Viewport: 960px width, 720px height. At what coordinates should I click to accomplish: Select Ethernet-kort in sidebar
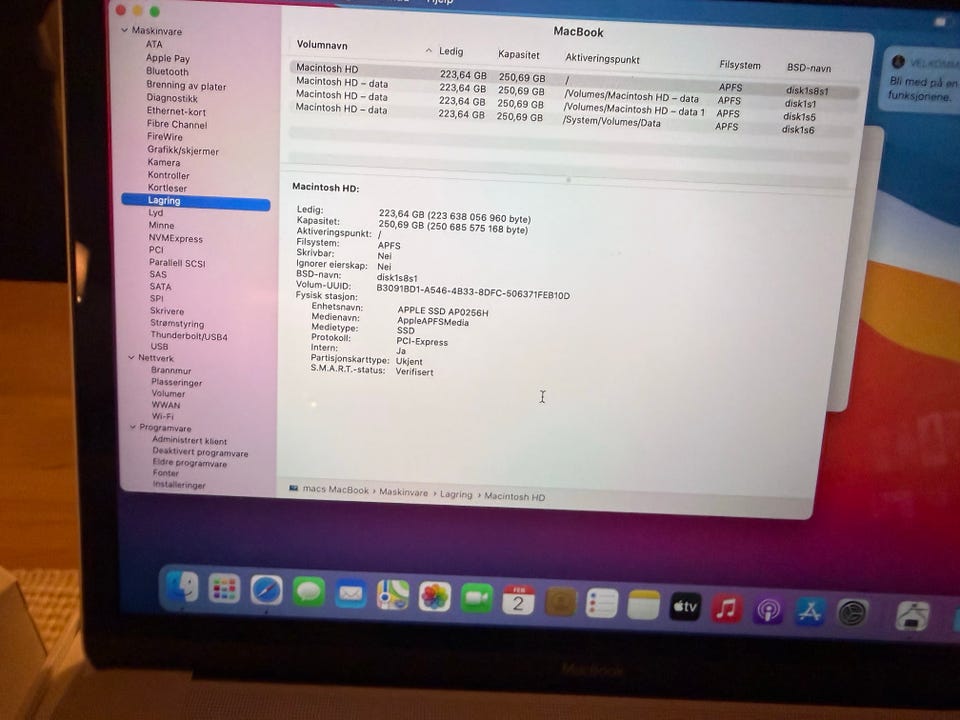(176, 111)
